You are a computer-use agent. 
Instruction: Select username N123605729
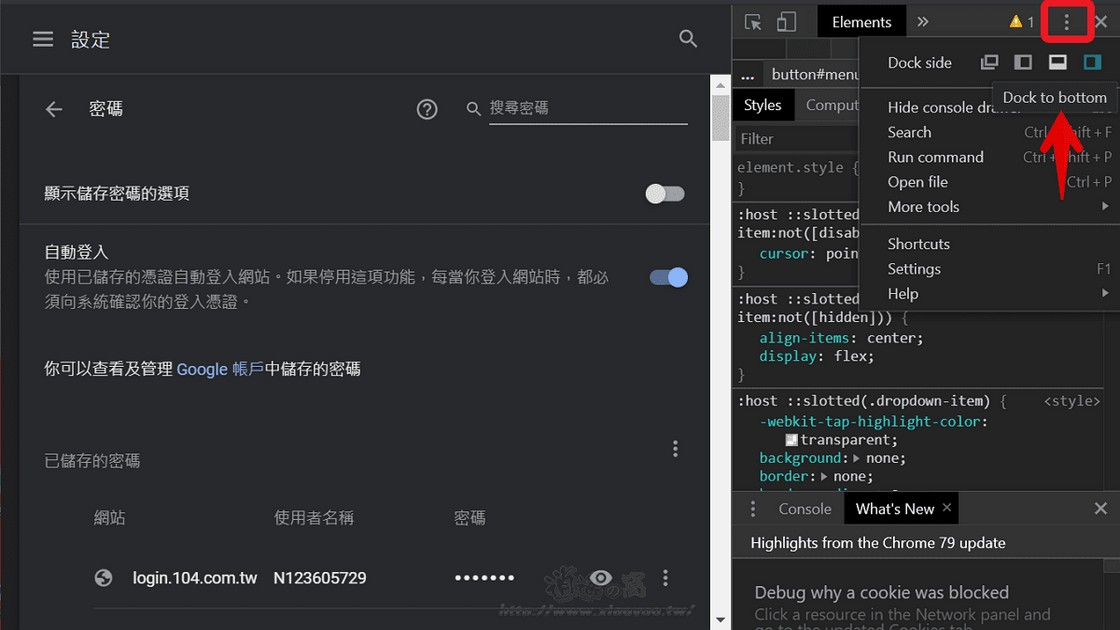coord(320,578)
